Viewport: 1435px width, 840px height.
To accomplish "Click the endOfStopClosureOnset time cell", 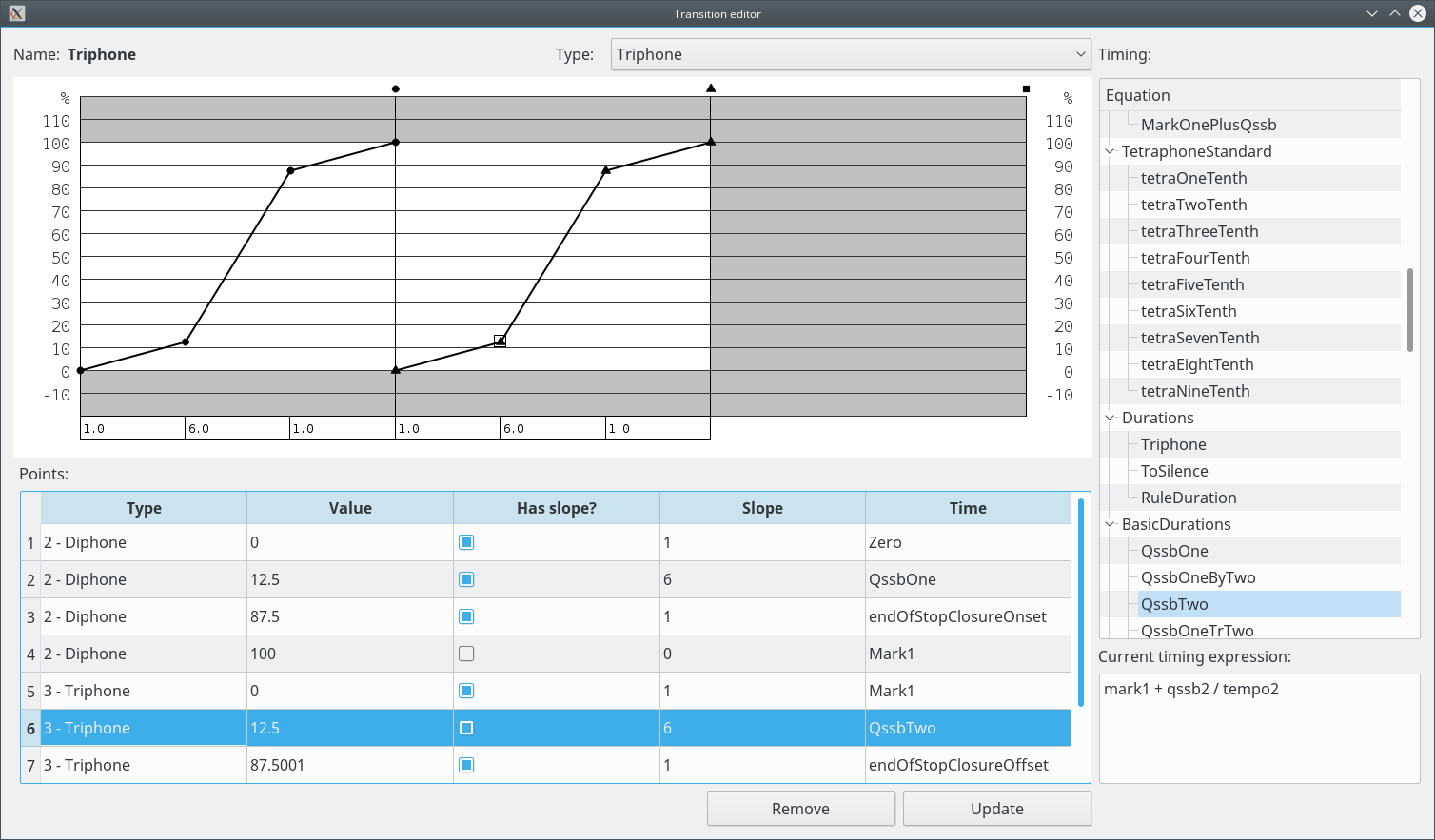I will (x=968, y=616).
